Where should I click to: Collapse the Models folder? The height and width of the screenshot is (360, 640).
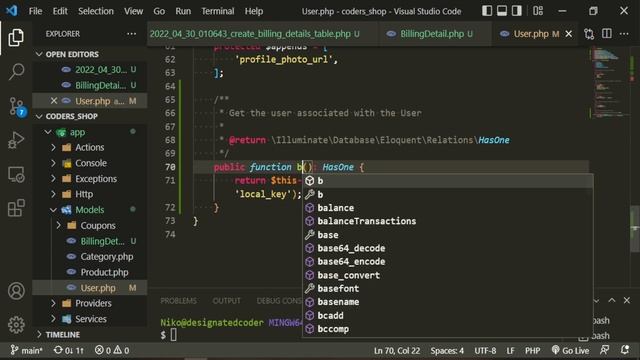pyautogui.click(x=53, y=210)
